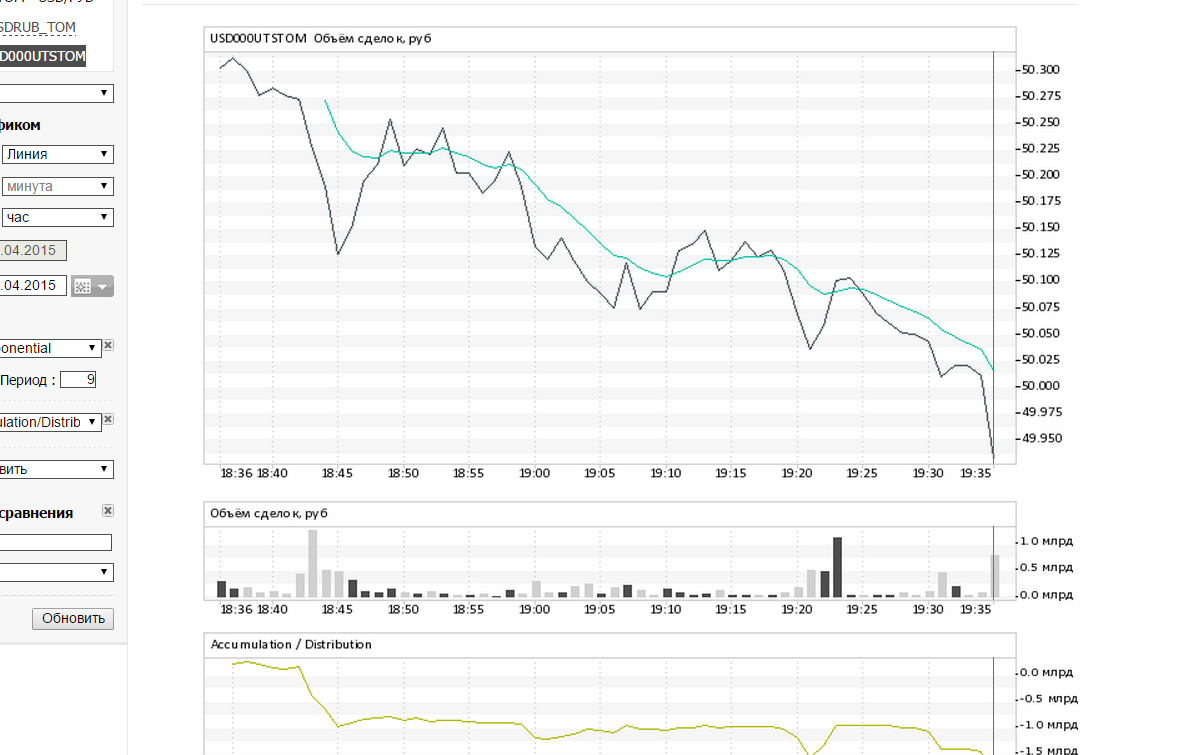Click the 49.950 price axis label
The height and width of the screenshot is (755, 1179).
click(1042, 438)
